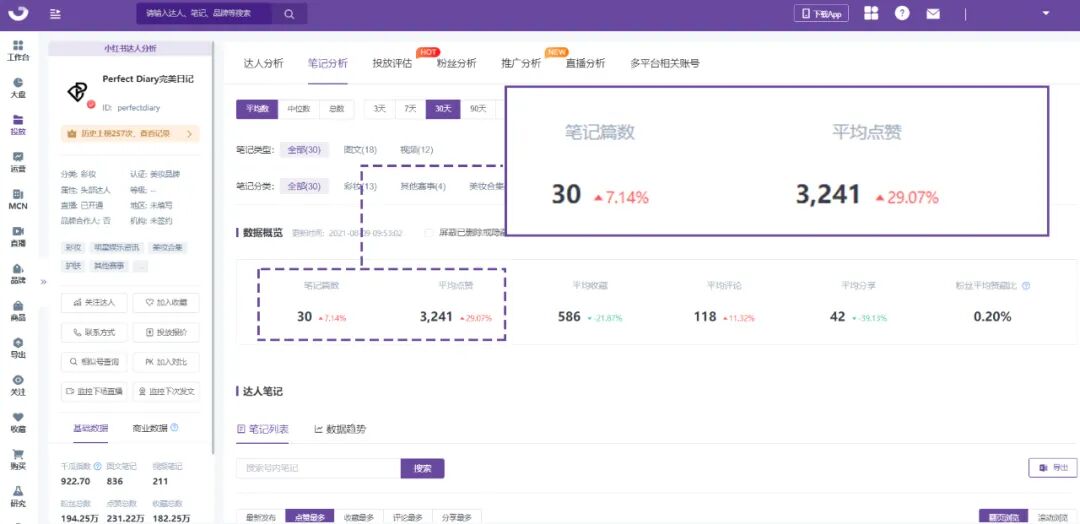Select 投放 in the left sidebar
This screenshot has height=524, width=1080.
pyautogui.click(x=18, y=125)
